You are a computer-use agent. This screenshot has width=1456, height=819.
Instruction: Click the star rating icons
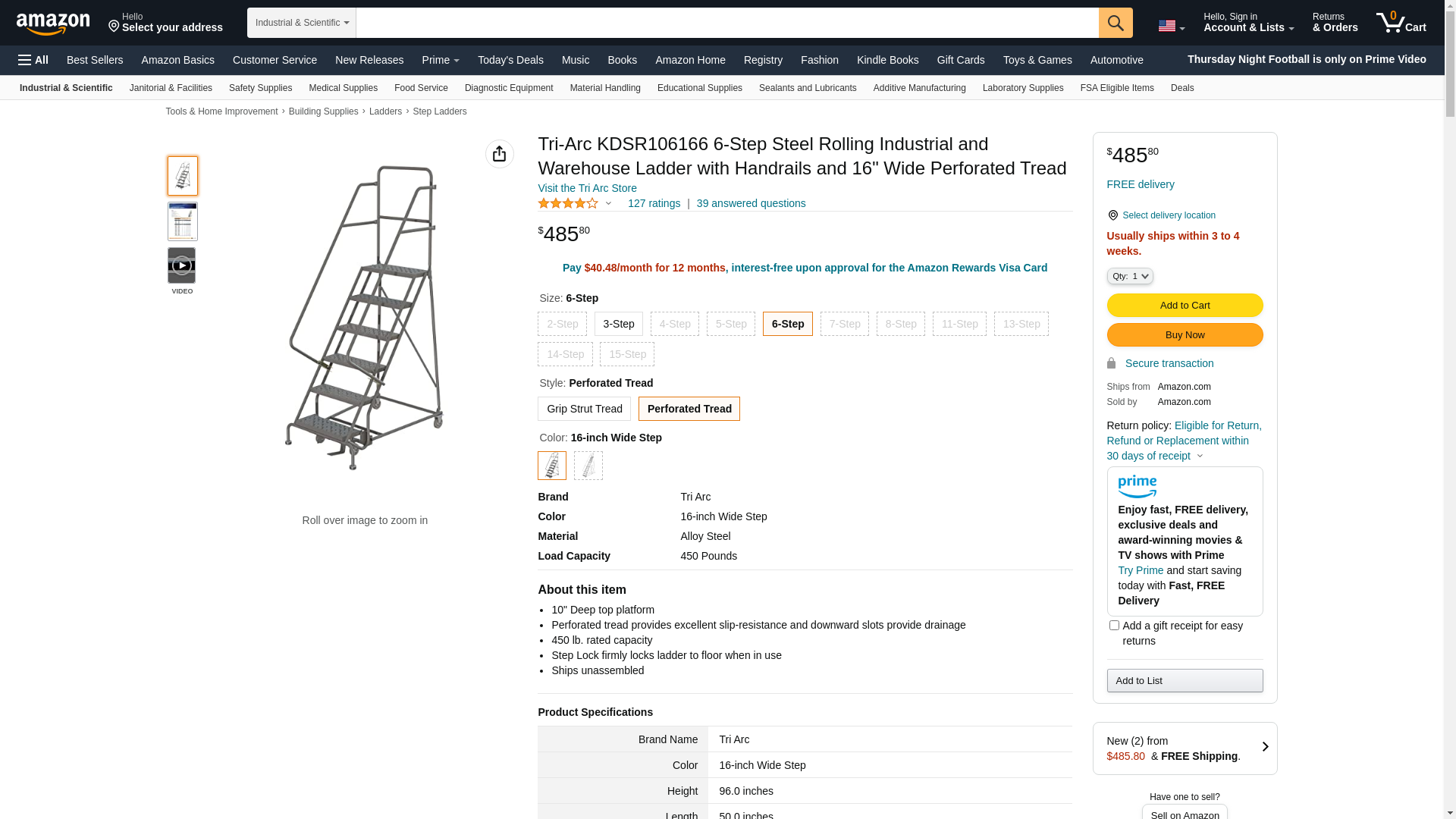[568, 203]
